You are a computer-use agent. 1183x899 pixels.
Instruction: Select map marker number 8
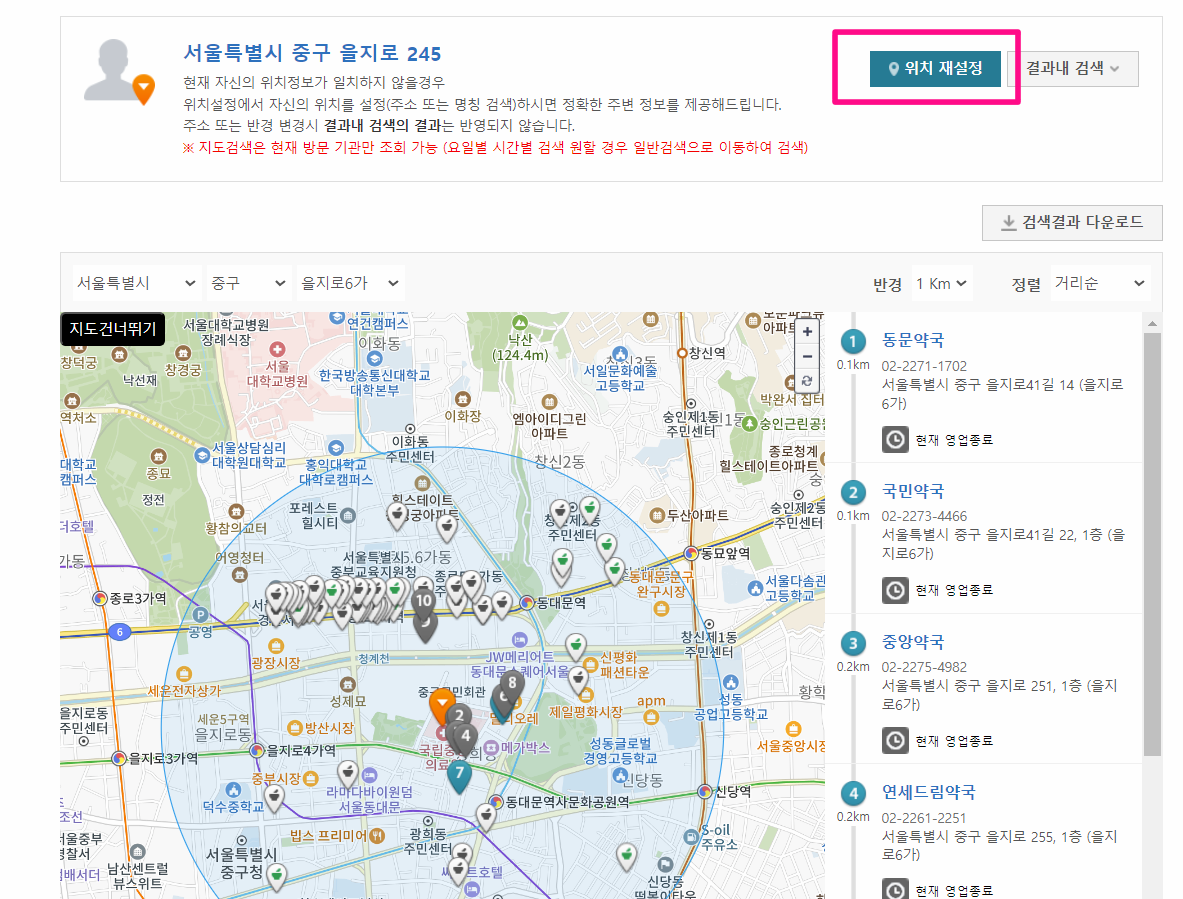512,684
